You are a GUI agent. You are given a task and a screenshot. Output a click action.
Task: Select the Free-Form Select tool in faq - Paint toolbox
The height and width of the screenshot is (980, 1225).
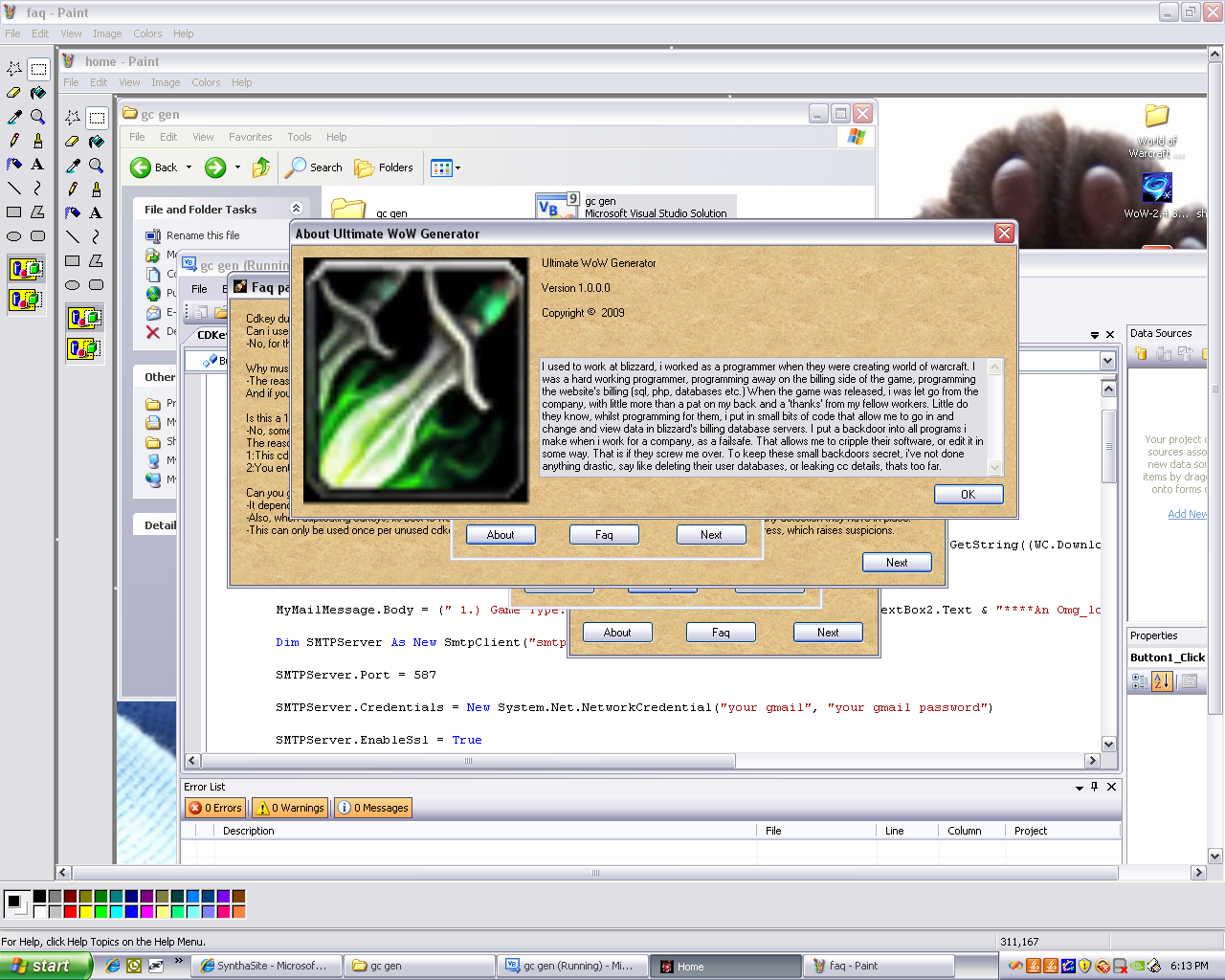click(x=14, y=69)
